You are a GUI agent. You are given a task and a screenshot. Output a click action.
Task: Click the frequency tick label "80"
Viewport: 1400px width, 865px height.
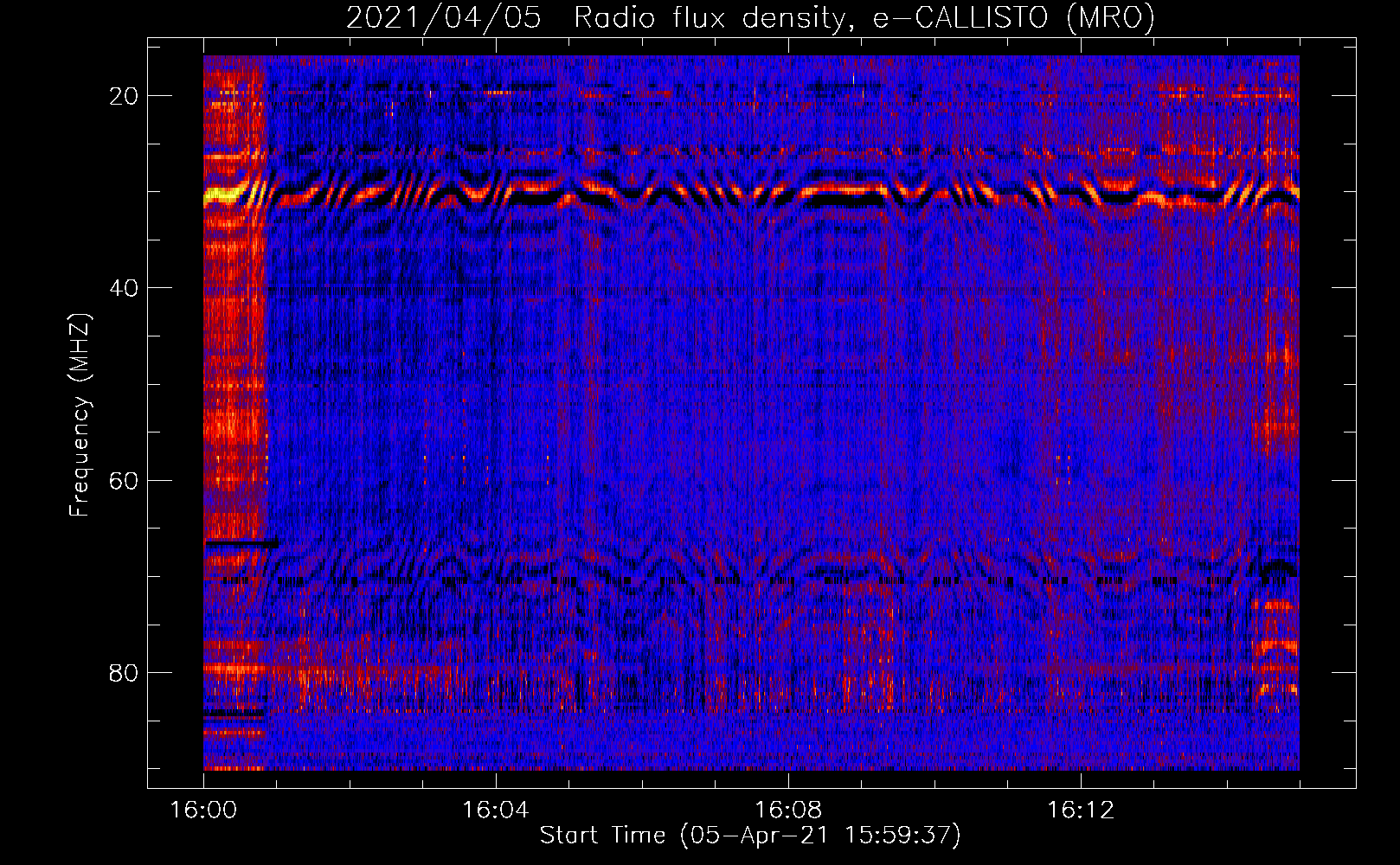pos(124,672)
